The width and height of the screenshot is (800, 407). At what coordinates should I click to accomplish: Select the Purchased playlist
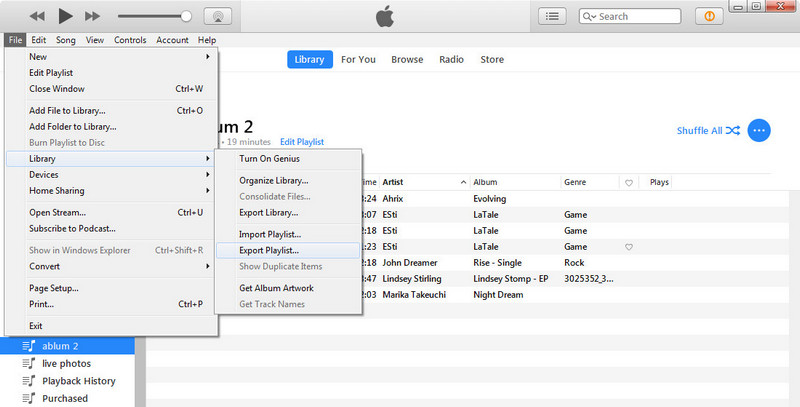tap(67, 398)
